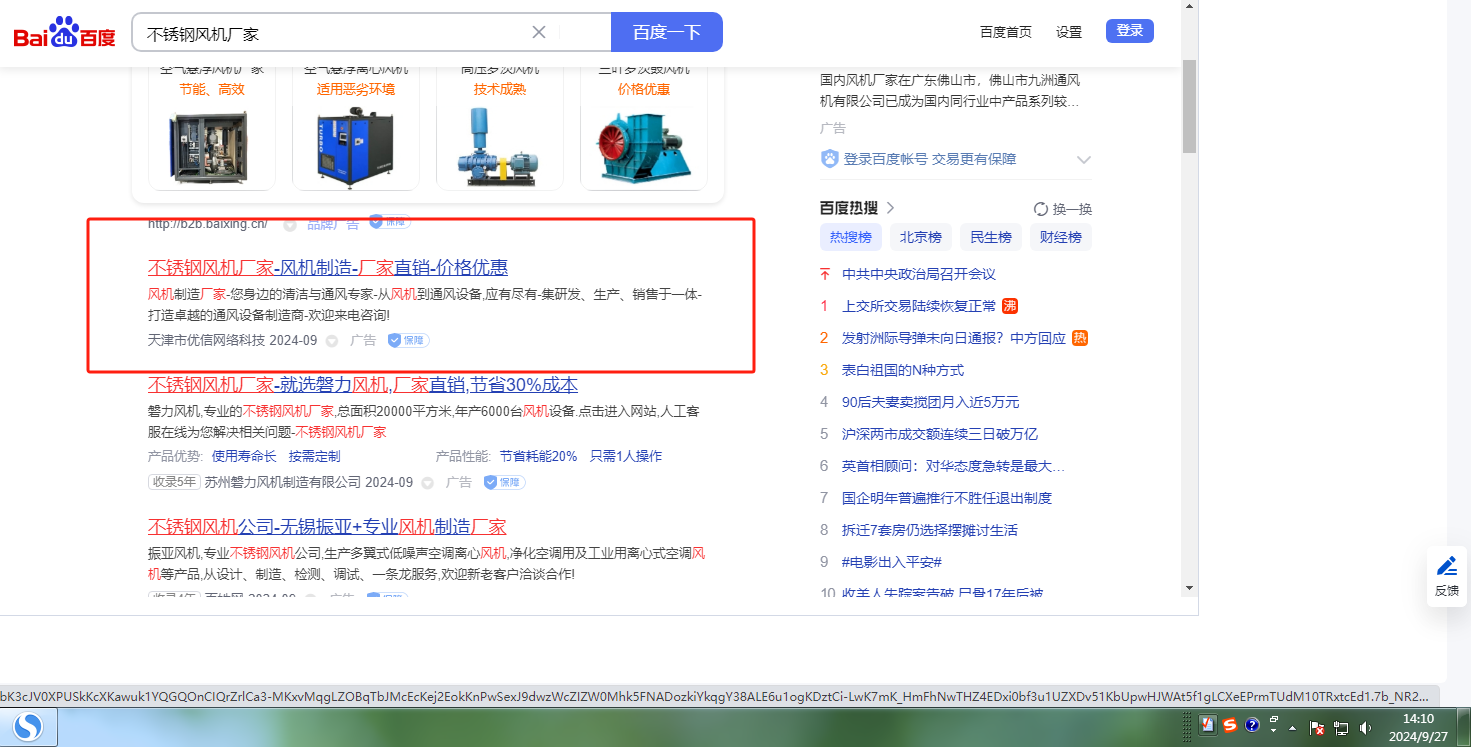The height and width of the screenshot is (747, 1471).
Task: Click the 收录5年 badge
Action: pyautogui.click(x=174, y=482)
